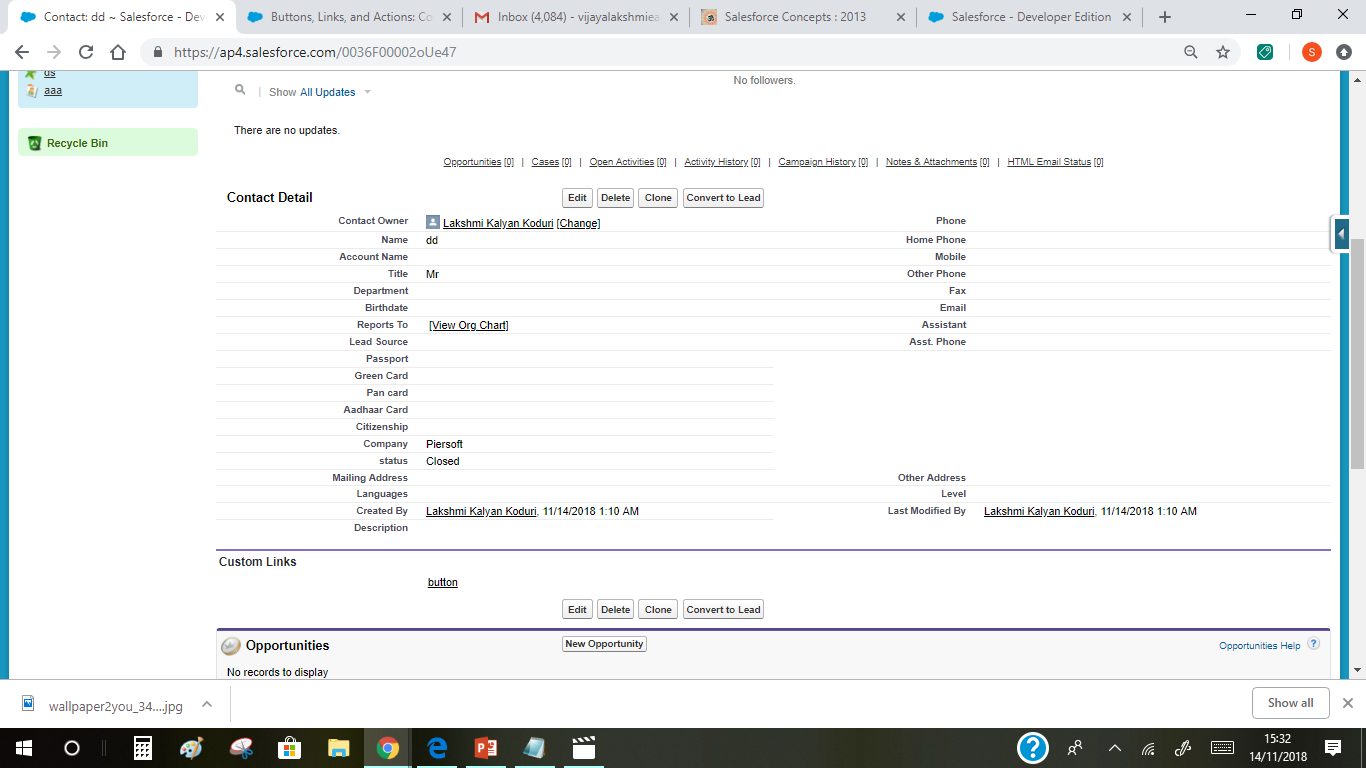Reload the page with refresh icon

86,52
